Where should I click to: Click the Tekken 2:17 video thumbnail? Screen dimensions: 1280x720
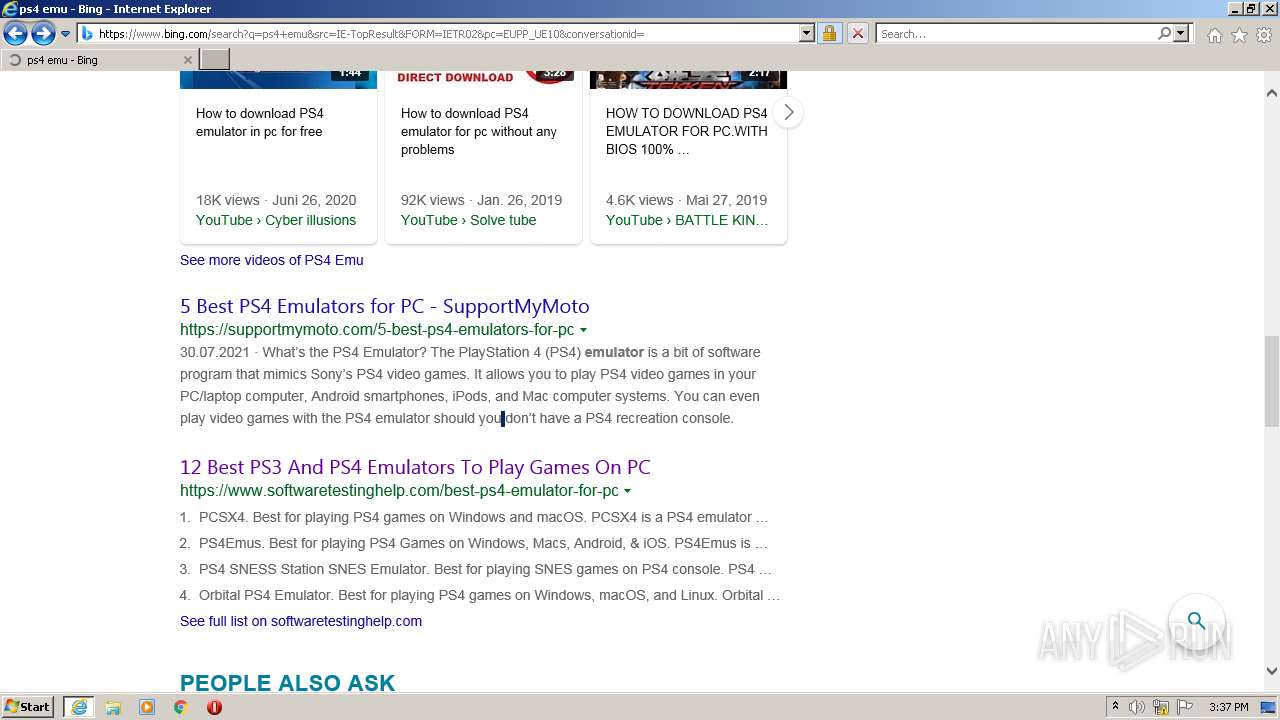click(x=688, y=79)
